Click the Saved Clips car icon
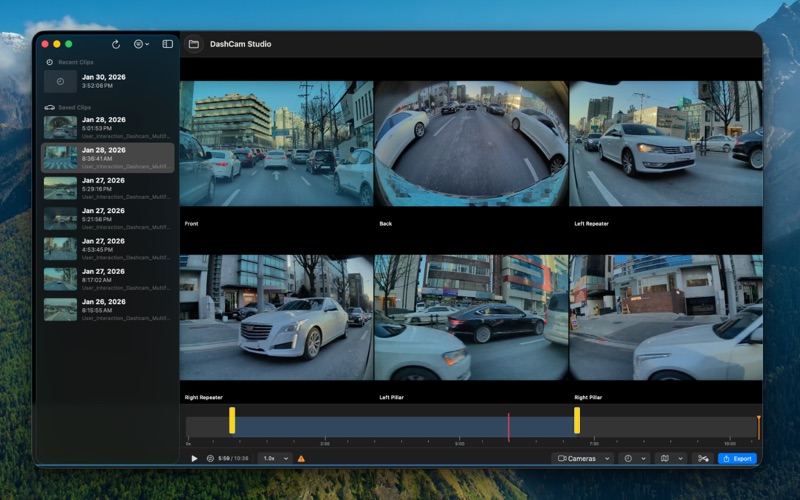 click(x=49, y=108)
